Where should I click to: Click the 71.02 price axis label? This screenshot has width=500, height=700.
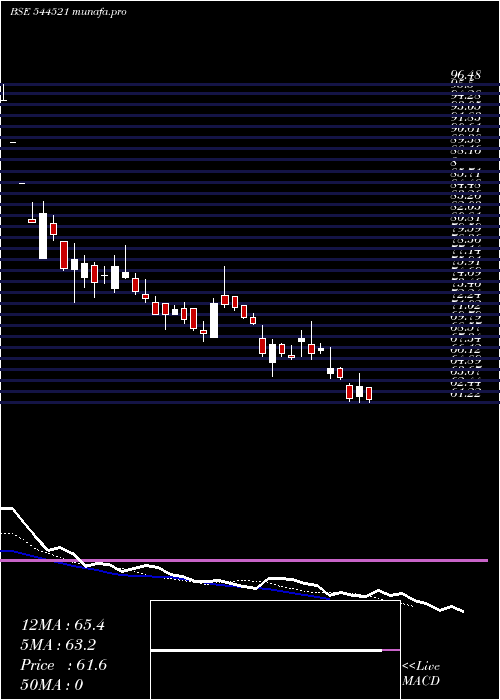466,306
